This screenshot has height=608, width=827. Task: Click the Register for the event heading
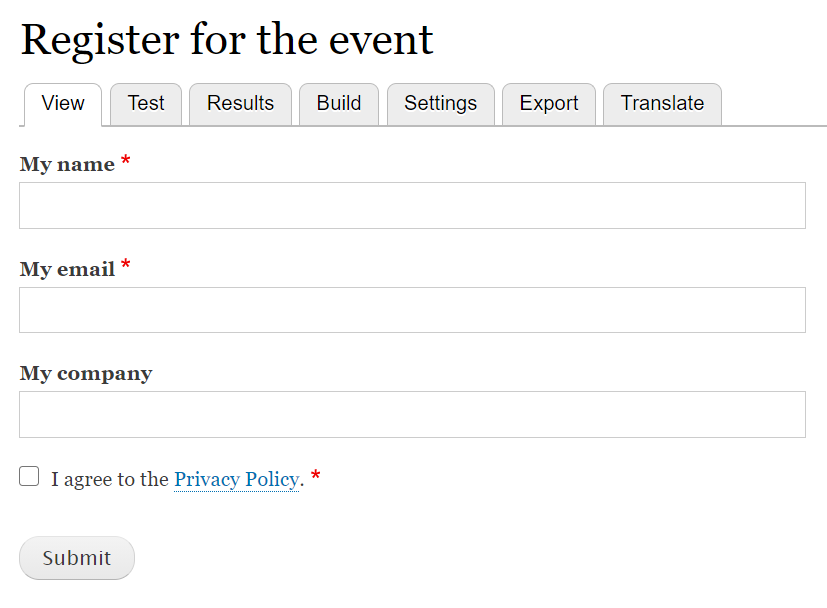tap(227, 40)
